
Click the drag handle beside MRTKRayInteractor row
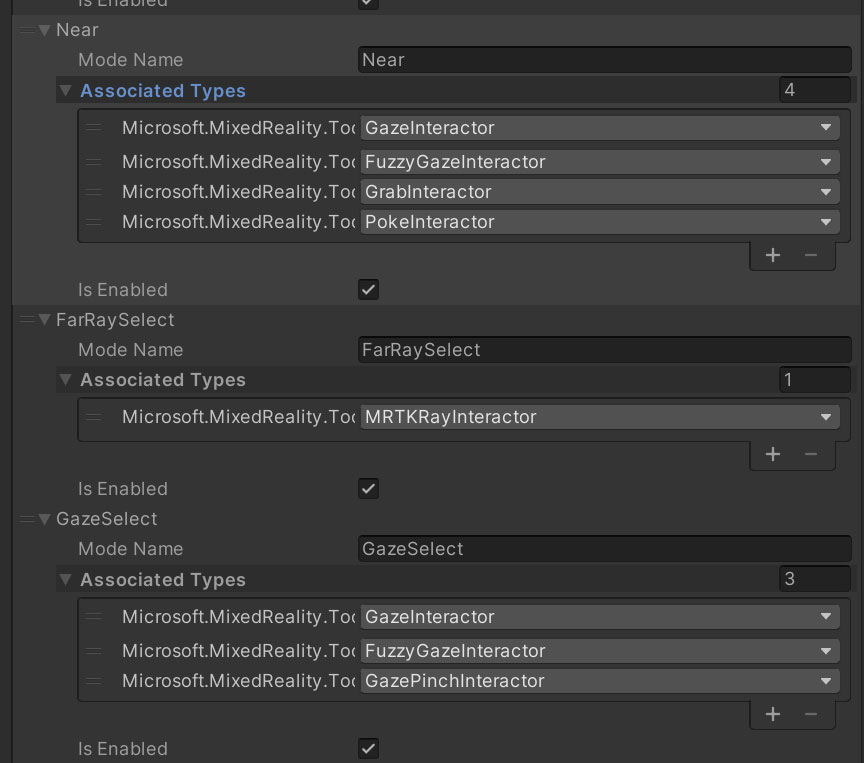point(94,417)
